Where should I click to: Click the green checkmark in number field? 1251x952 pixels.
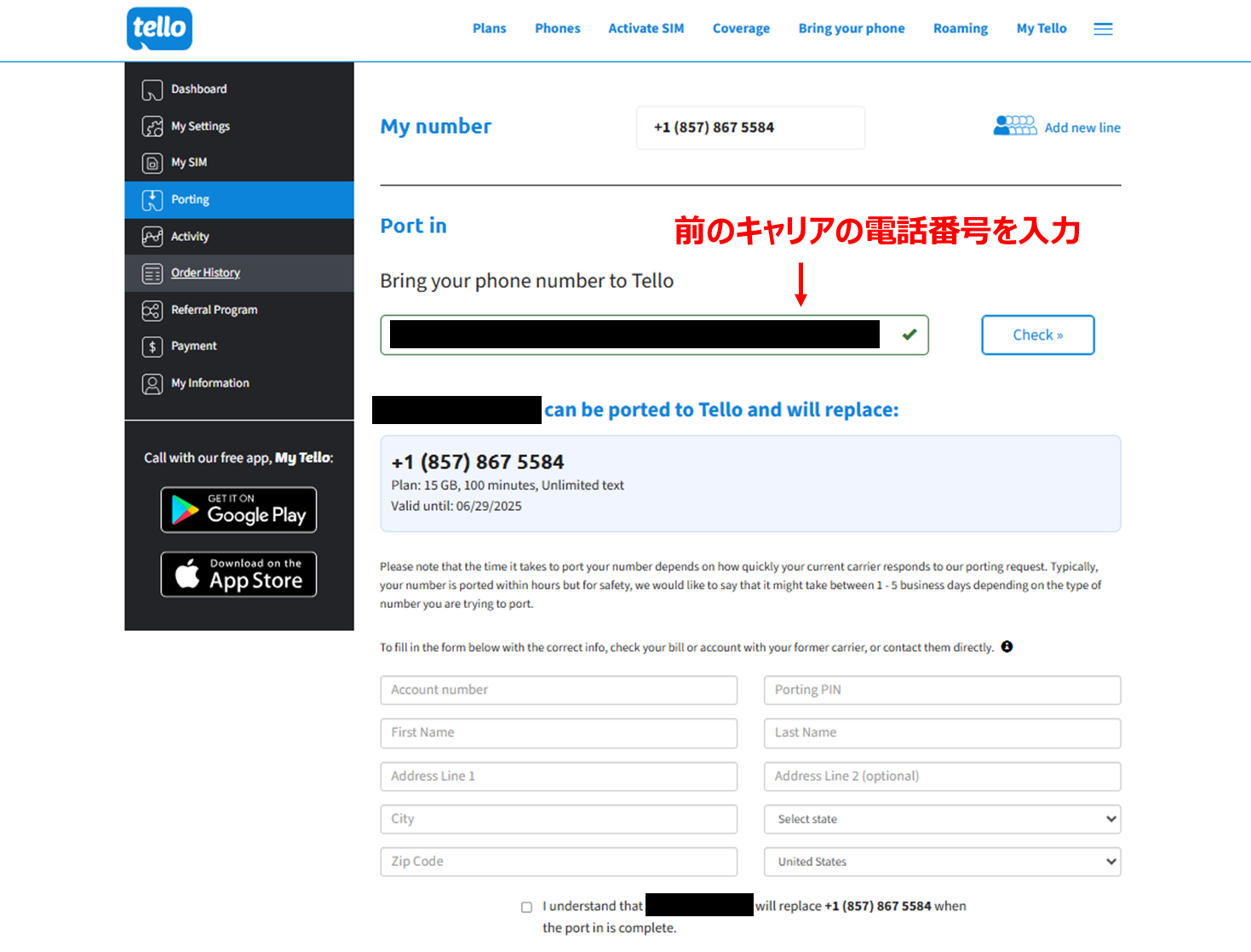tap(910, 335)
